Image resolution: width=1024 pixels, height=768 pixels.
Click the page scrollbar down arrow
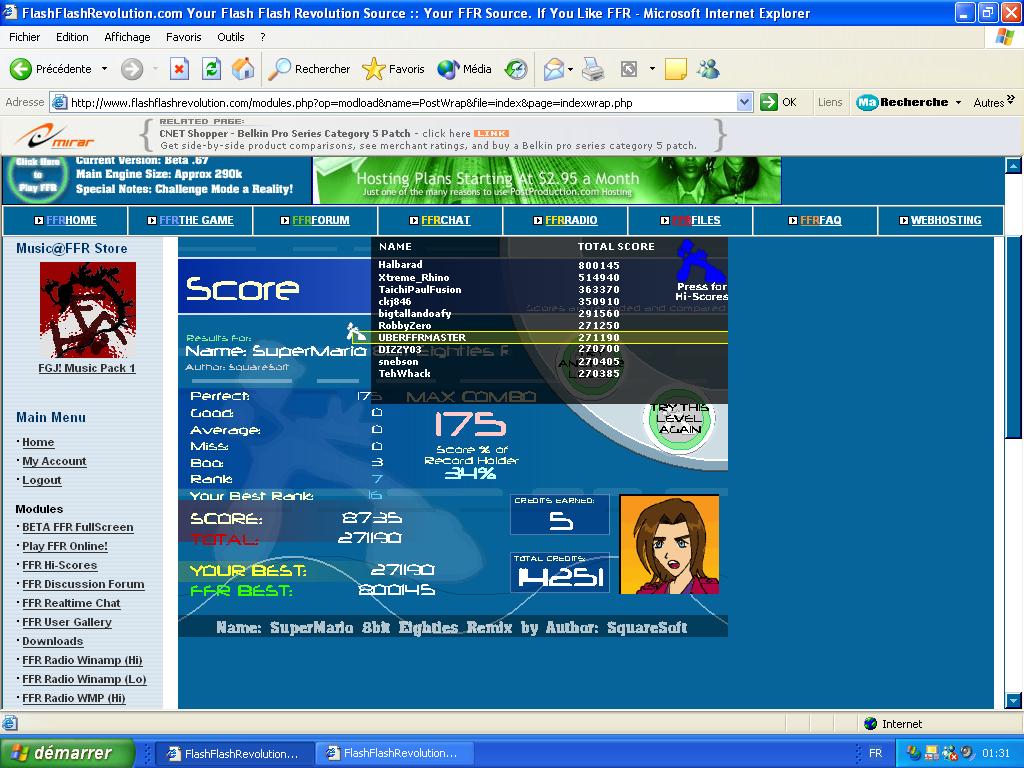1013,701
